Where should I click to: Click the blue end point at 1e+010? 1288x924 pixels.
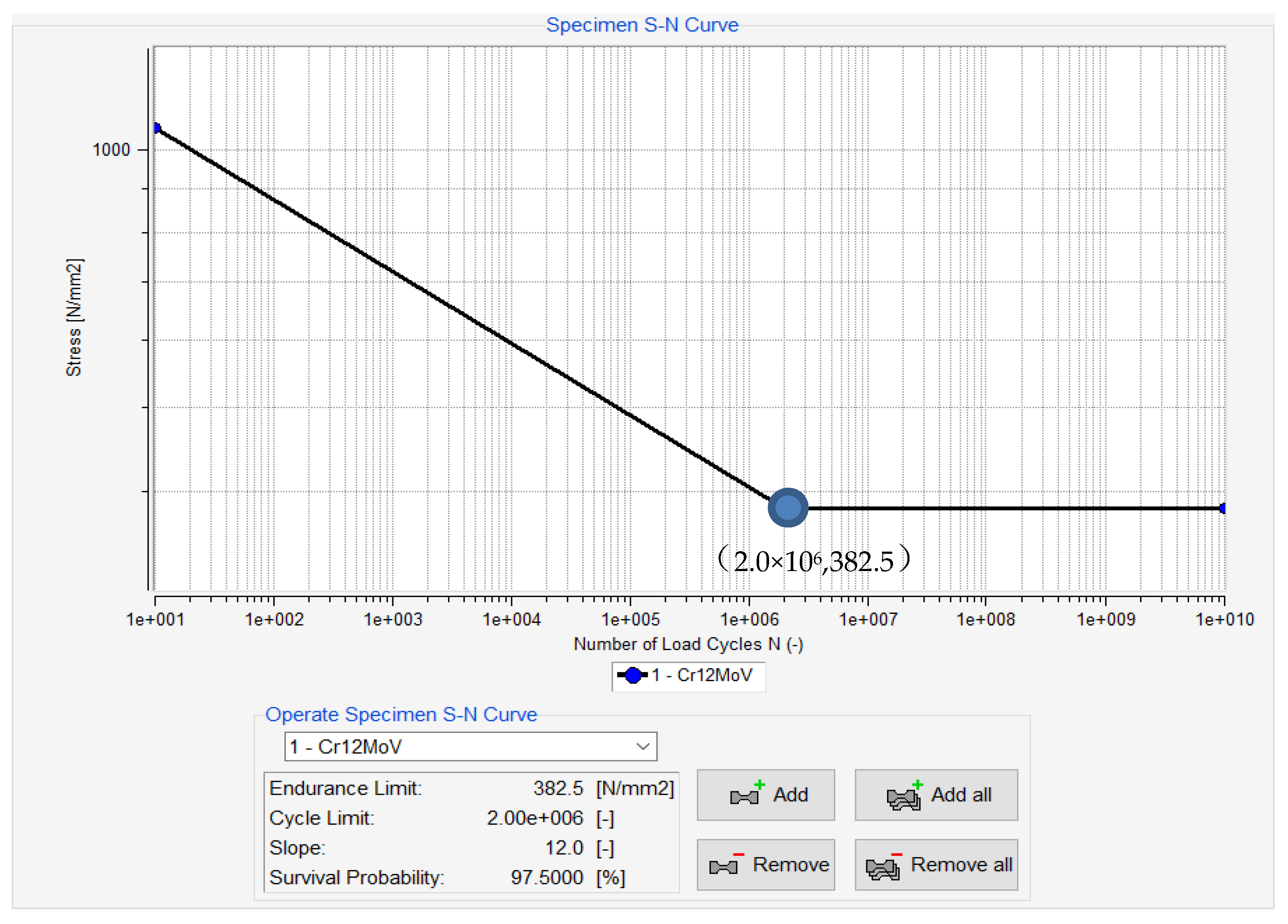pyautogui.click(x=1223, y=508)
